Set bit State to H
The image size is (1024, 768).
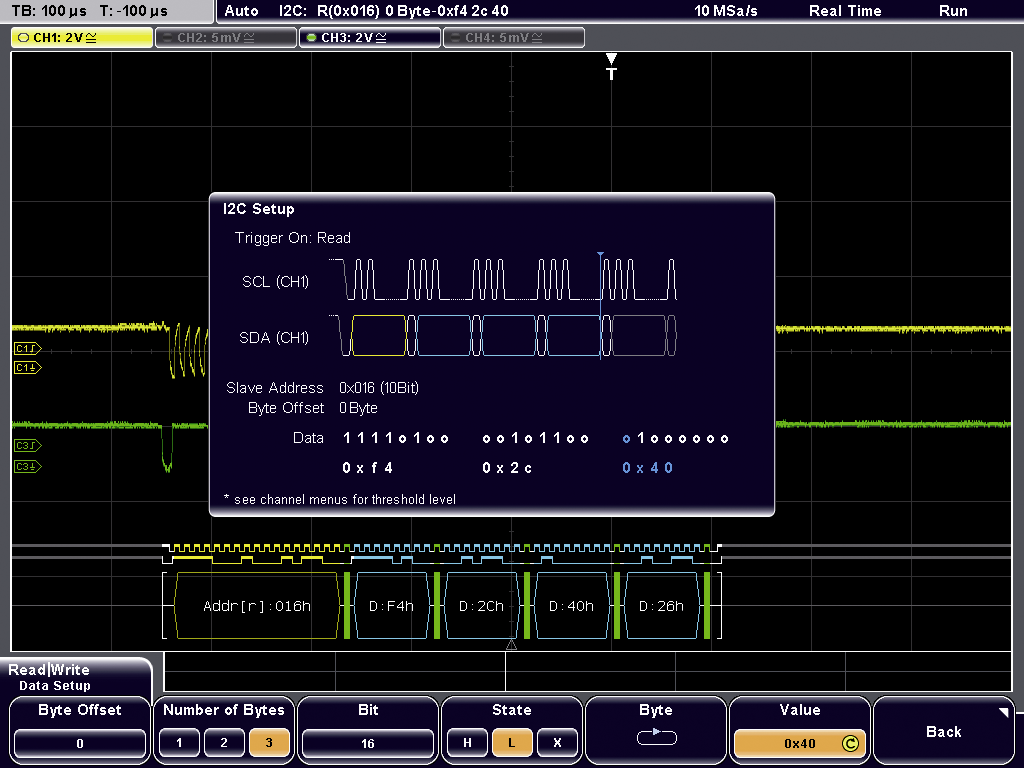(466, 742)
